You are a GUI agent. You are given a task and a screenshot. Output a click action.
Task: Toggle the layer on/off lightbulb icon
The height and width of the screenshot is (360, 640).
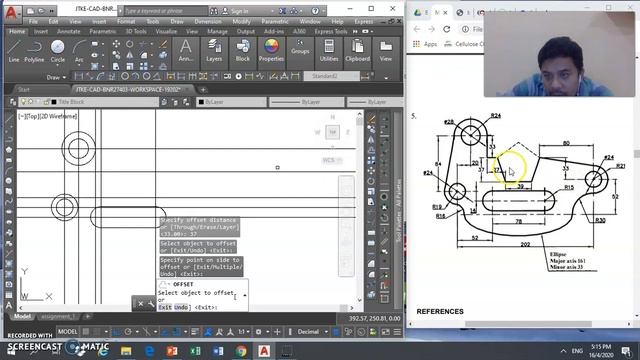tap(23, 102)
